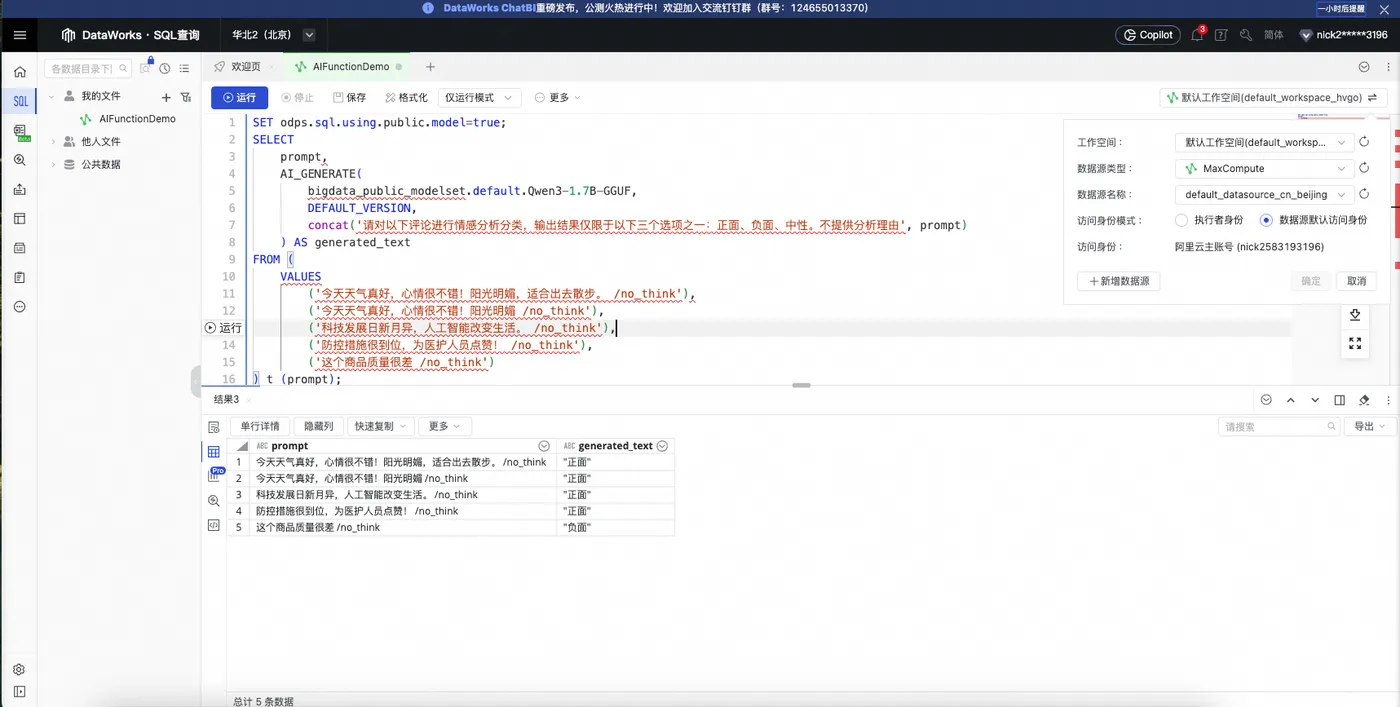Open AIFunctionDemo file in the tree
Image resolution: width=1400 pixels, height=707 pixels.
[x=137, y=119]
